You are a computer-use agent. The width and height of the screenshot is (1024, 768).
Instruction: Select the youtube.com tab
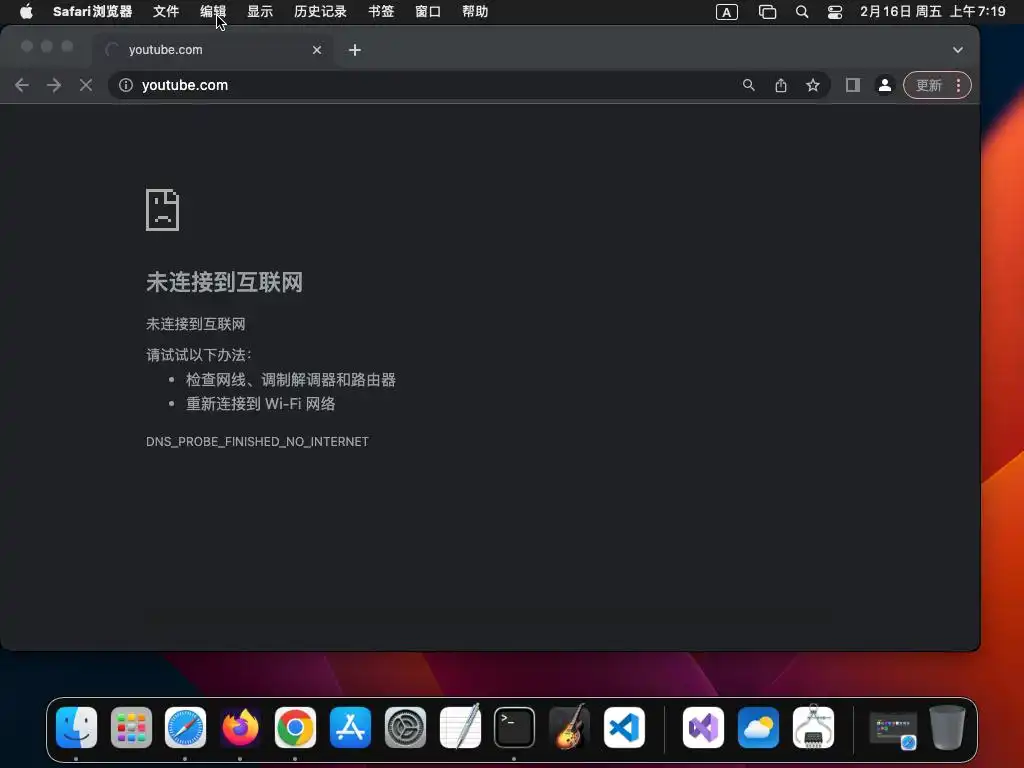pyautogui.click(x=214, y=50)
